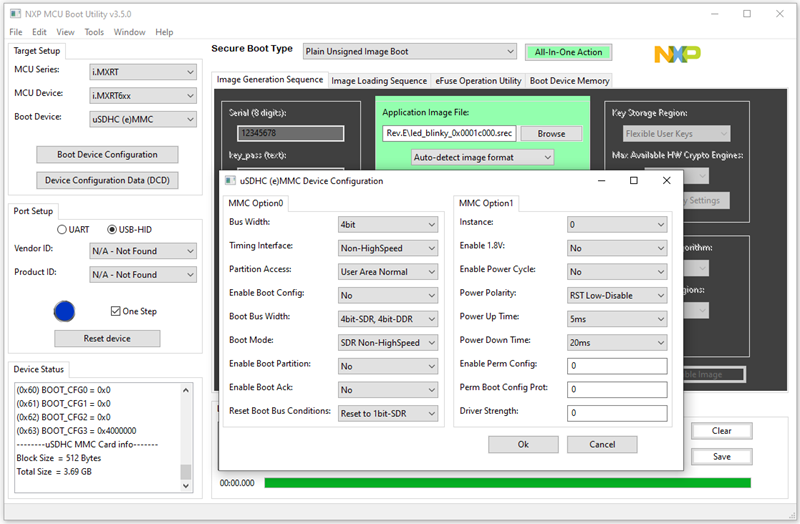Open the Boot Mode dropdown
Screen dimensions: 800x524
(388, 343)
